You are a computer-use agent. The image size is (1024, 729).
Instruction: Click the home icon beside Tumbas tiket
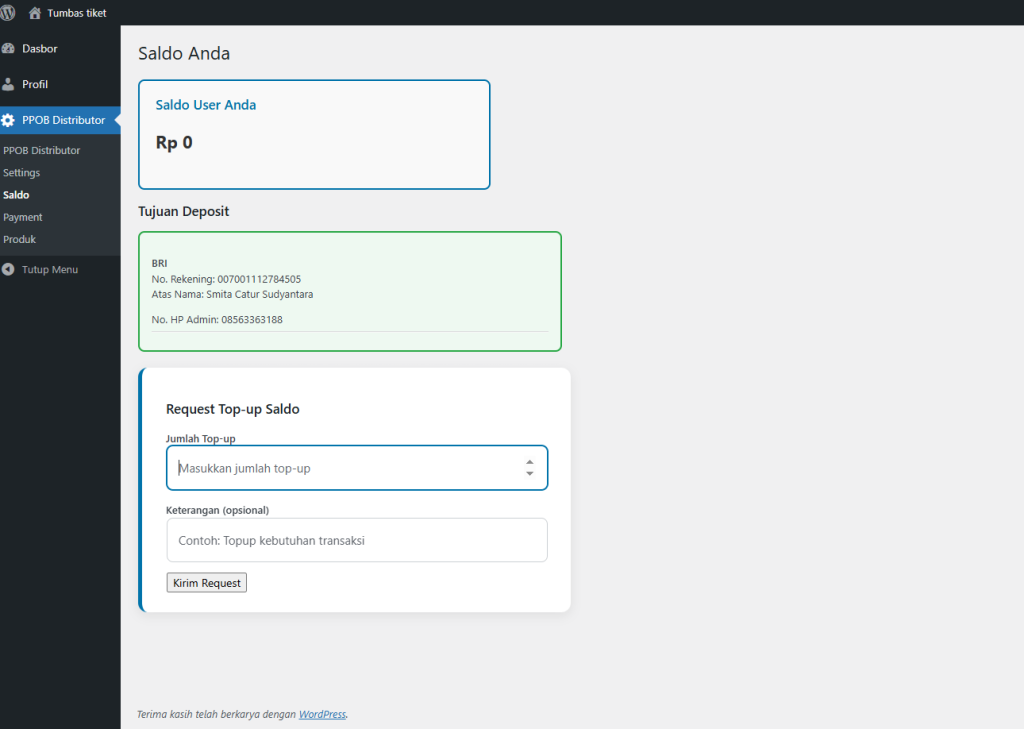35,13
